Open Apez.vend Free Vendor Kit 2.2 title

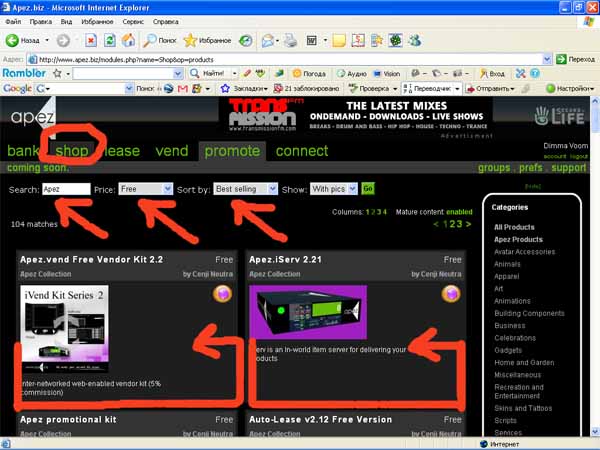(91, 259)
